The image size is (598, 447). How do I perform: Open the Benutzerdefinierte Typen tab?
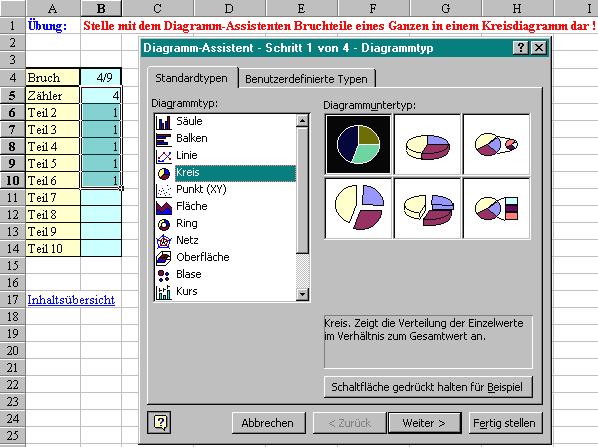(306, 79)
